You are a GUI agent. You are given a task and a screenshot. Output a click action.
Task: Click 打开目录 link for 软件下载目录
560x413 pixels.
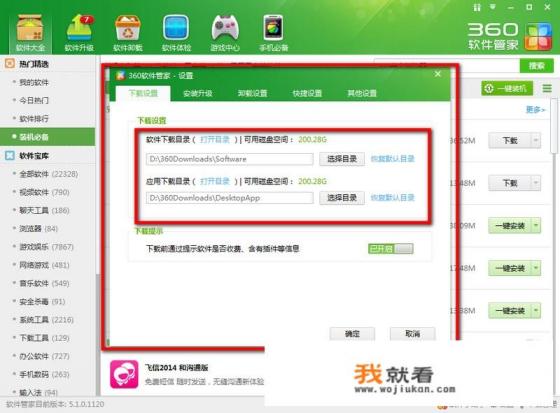[x=215, y=139]
